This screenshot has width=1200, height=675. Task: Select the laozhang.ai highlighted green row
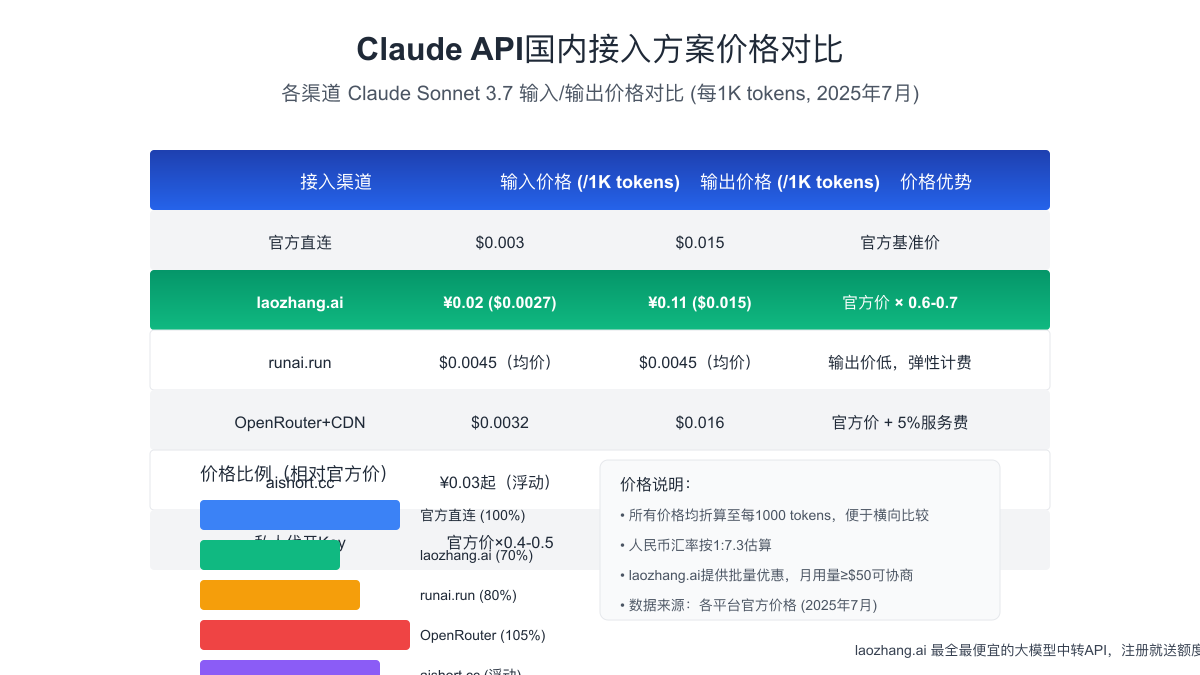click(600, 300)
